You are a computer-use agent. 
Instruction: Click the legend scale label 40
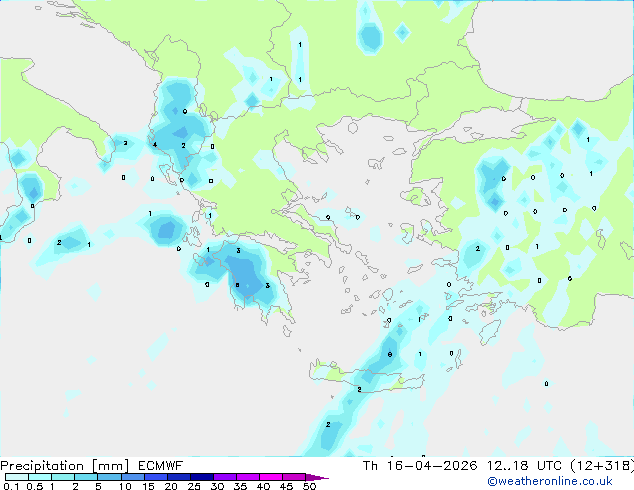pyautogui.click(x=263, y=486)
